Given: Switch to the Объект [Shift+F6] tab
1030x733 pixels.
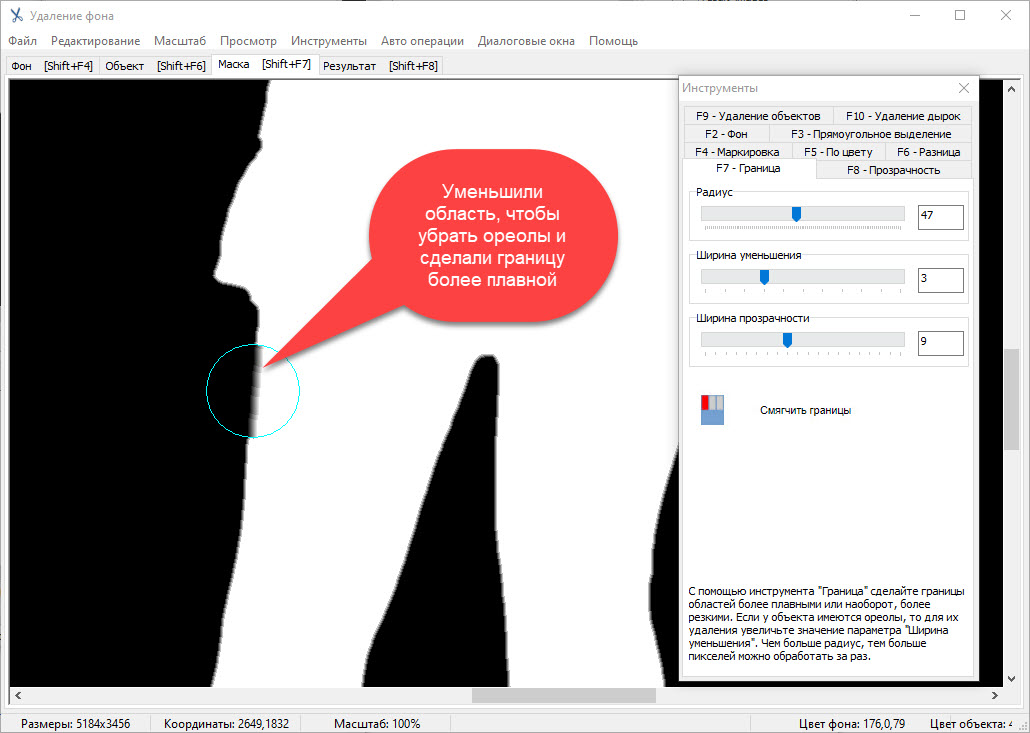Looking at the screenshot, I should 155,66.
